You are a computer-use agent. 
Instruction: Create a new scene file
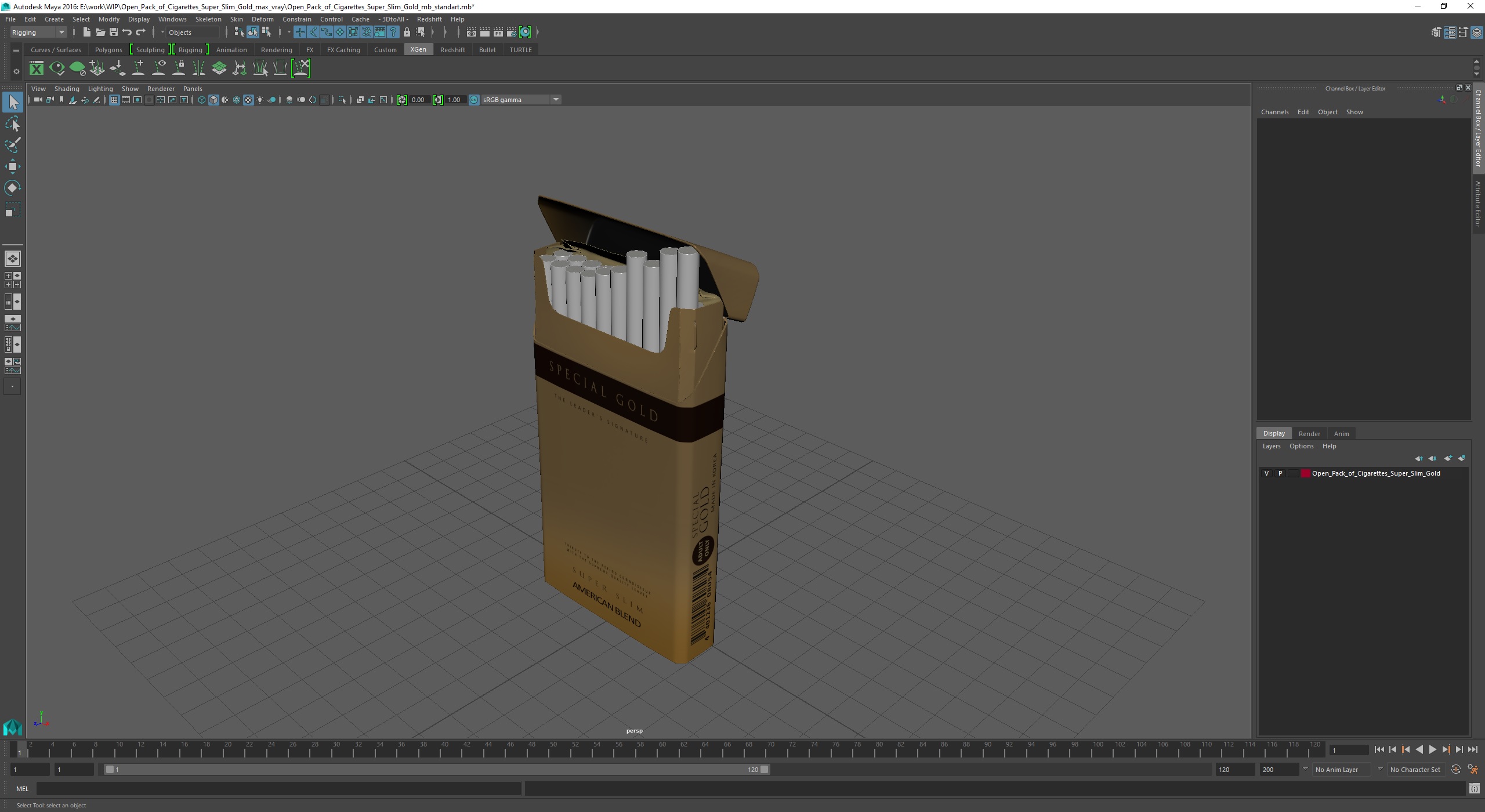[x=86, y=32]
